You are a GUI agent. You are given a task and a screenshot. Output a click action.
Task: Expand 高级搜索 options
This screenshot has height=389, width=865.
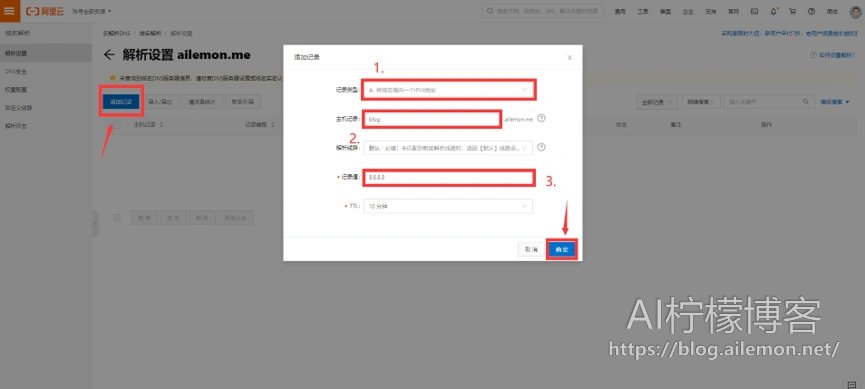click(x=835, y=102)
